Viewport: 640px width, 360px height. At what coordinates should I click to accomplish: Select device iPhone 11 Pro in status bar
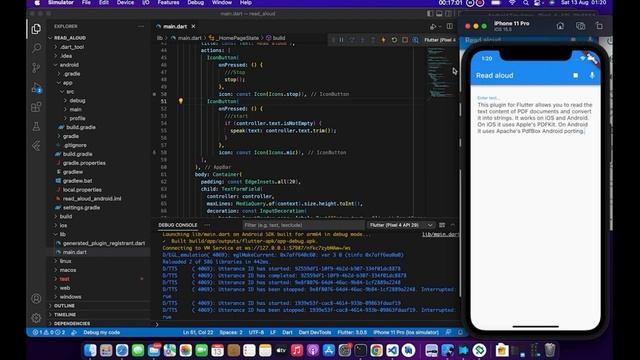406,332
